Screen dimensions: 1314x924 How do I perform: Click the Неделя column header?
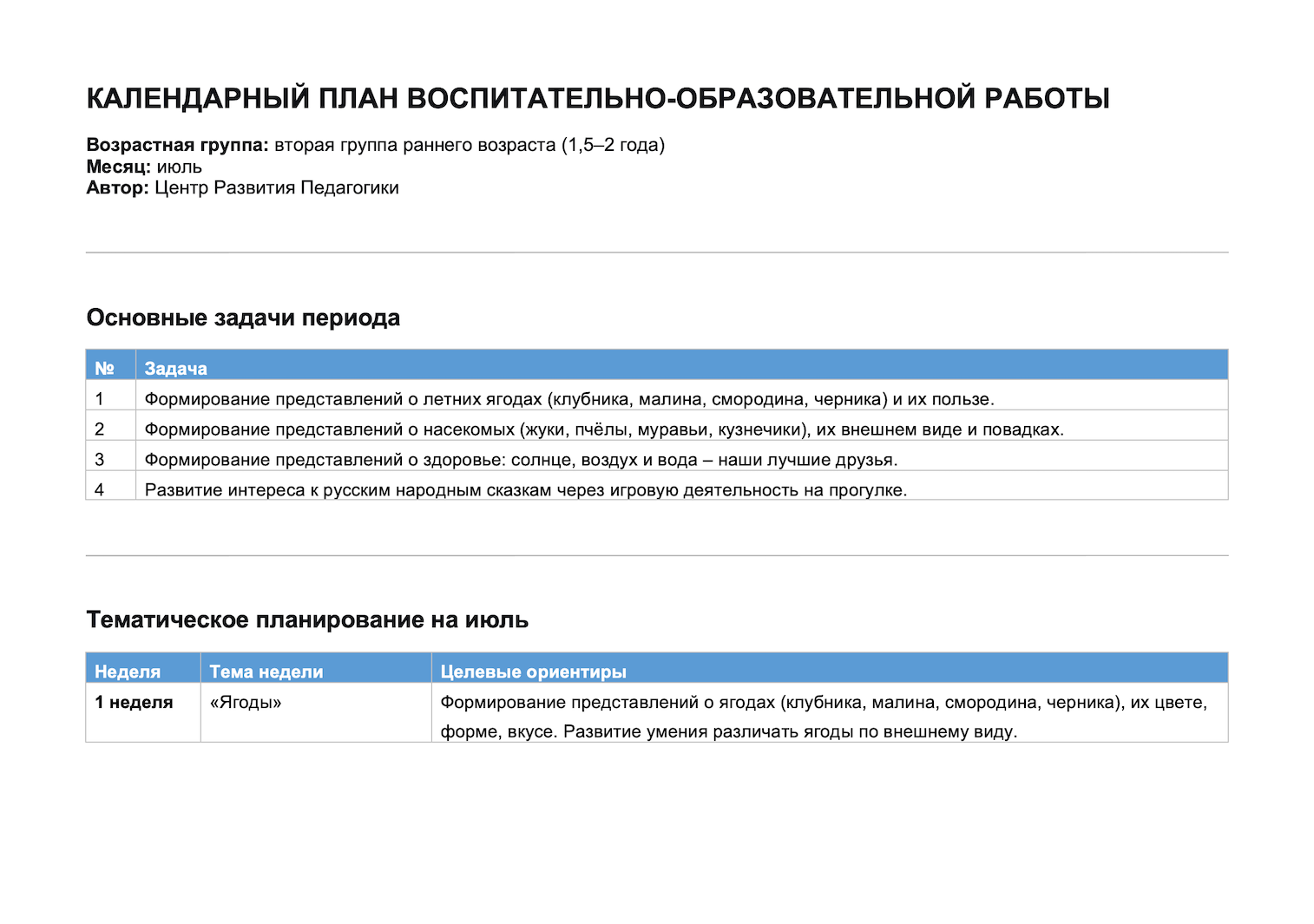pyautogui.click(x=143, y=668)
